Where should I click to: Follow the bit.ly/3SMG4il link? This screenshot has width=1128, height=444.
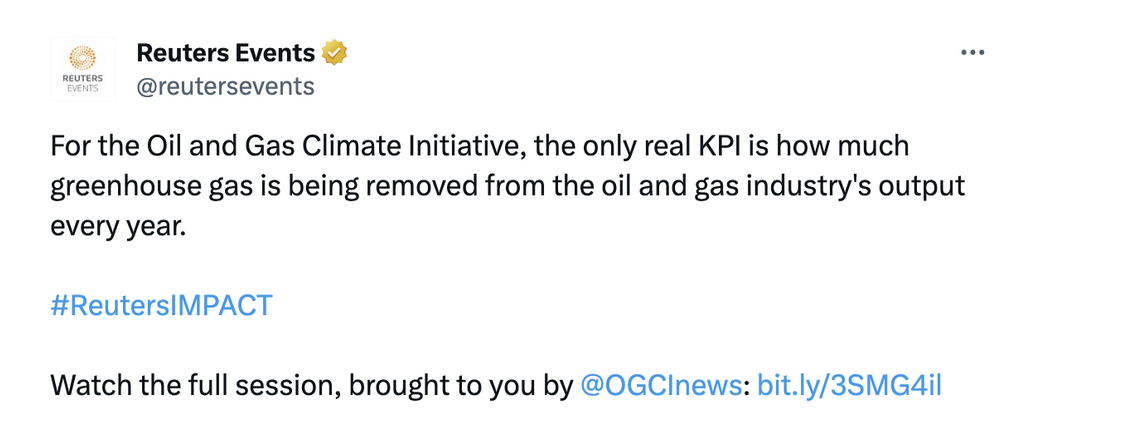point(850,385)
